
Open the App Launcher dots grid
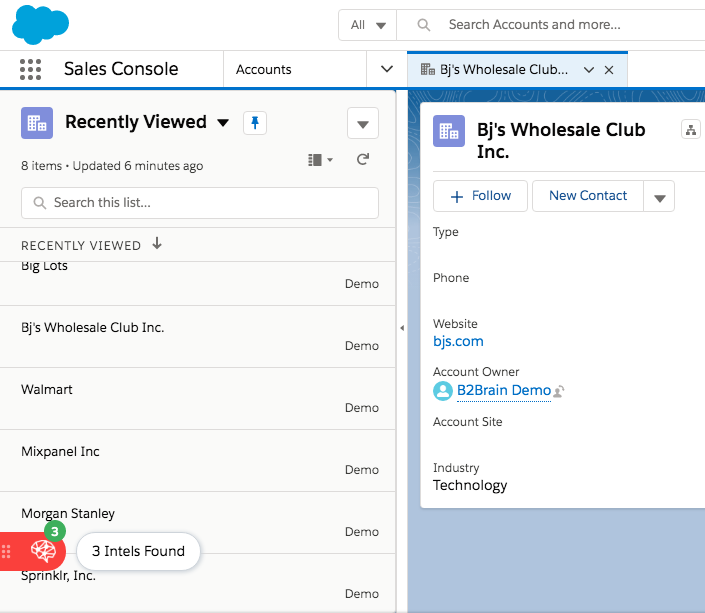coord(31,69)
